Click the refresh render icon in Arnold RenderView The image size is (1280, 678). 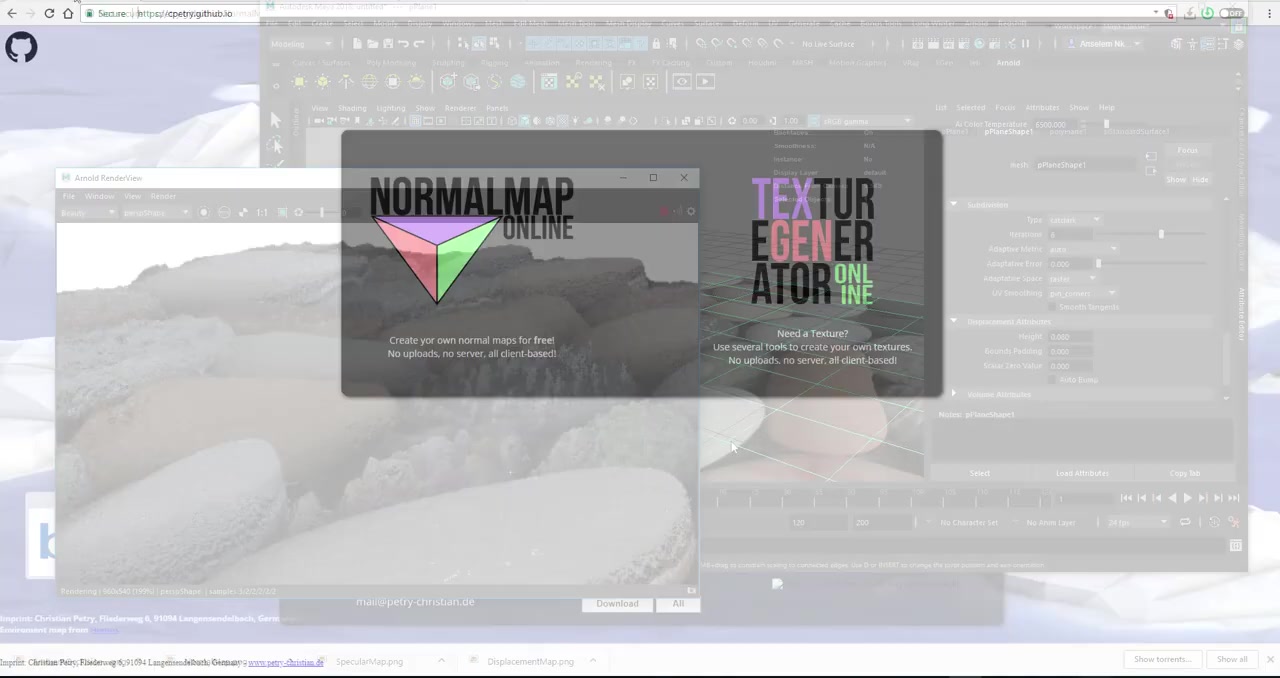pyautogui.click(x=298, y=212)
